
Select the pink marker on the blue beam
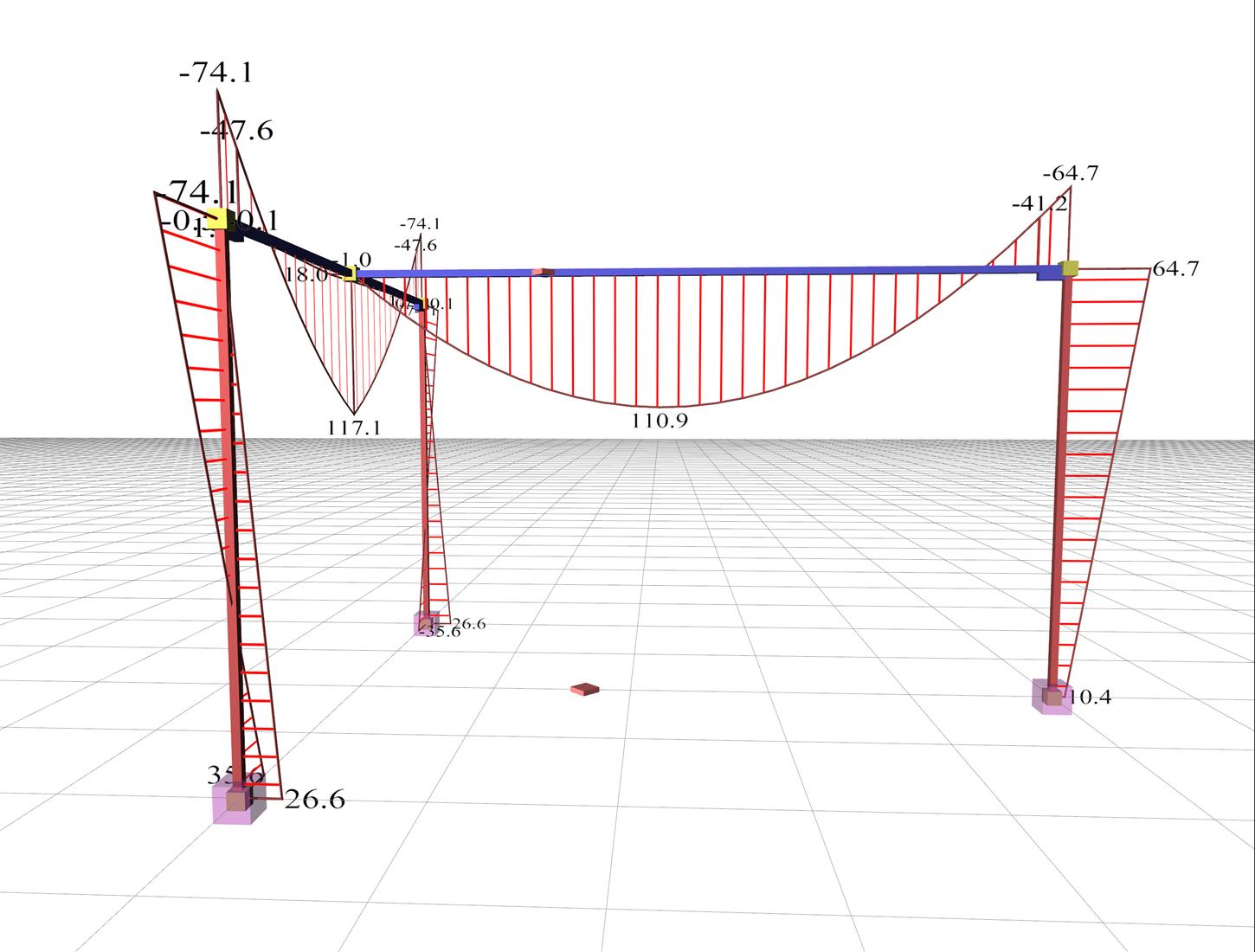tap(543, 272)
